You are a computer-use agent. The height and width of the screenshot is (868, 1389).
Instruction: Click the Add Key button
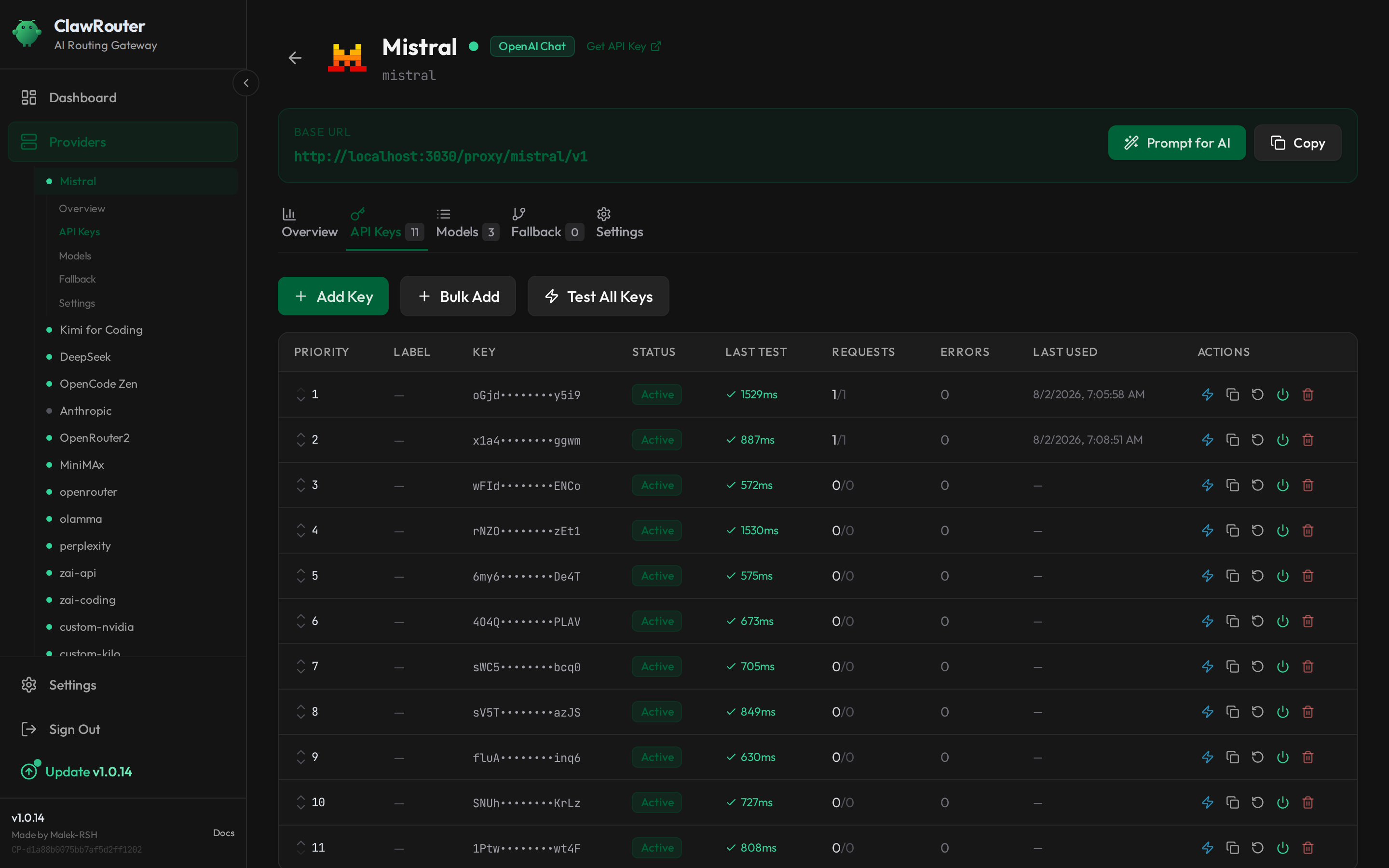(333, 296)
